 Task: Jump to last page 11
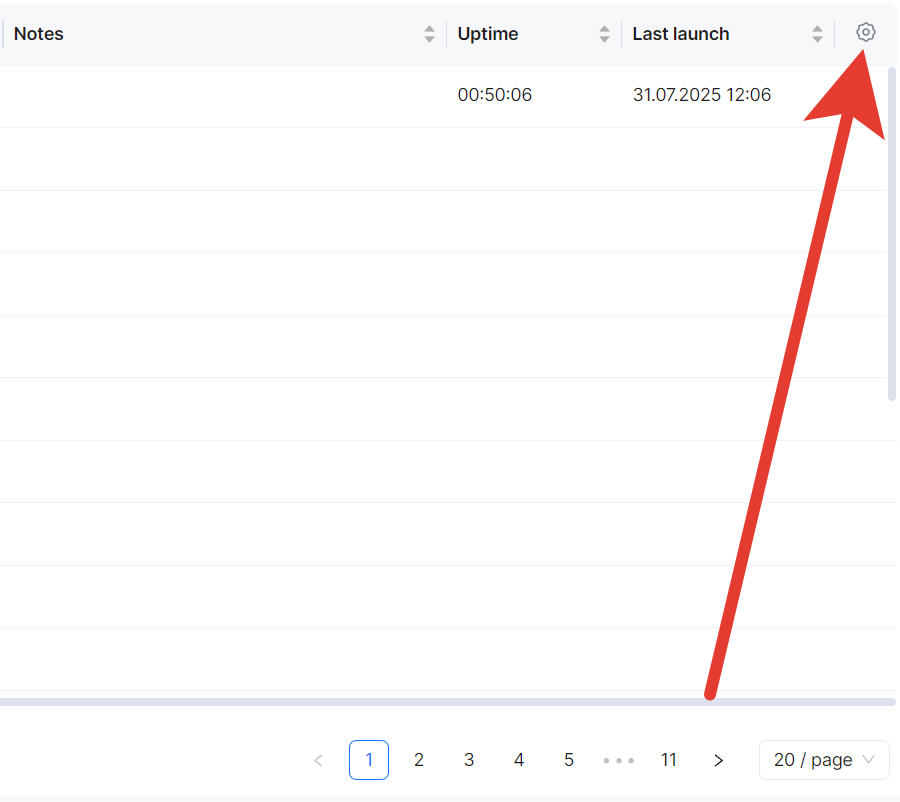[x=669, y=760]
